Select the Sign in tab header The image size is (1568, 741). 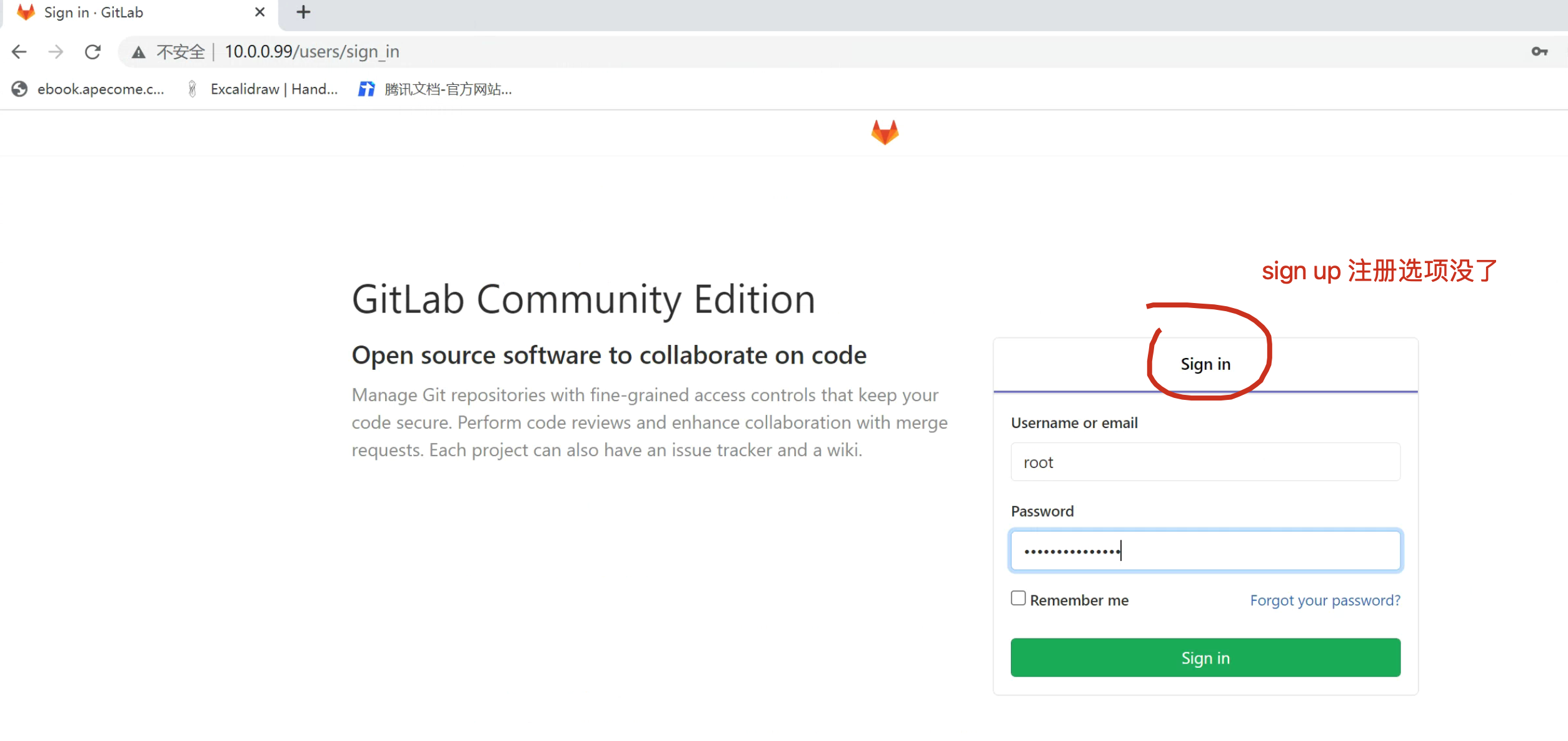point(1205,364)
